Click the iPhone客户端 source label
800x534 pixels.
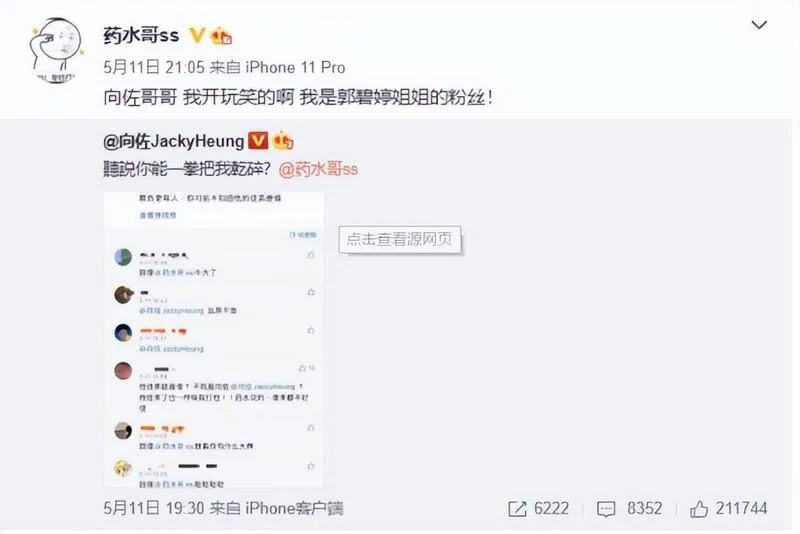click(x=294, y=508)
